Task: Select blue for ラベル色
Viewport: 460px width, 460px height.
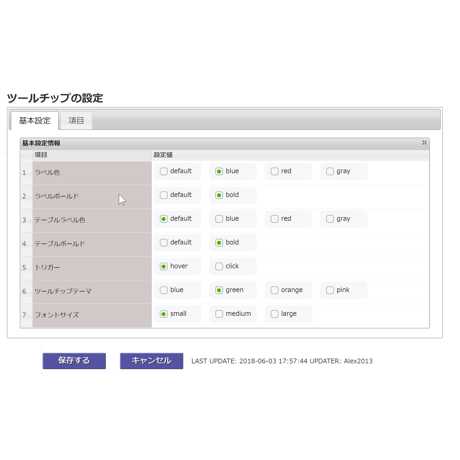Action: 219,171
